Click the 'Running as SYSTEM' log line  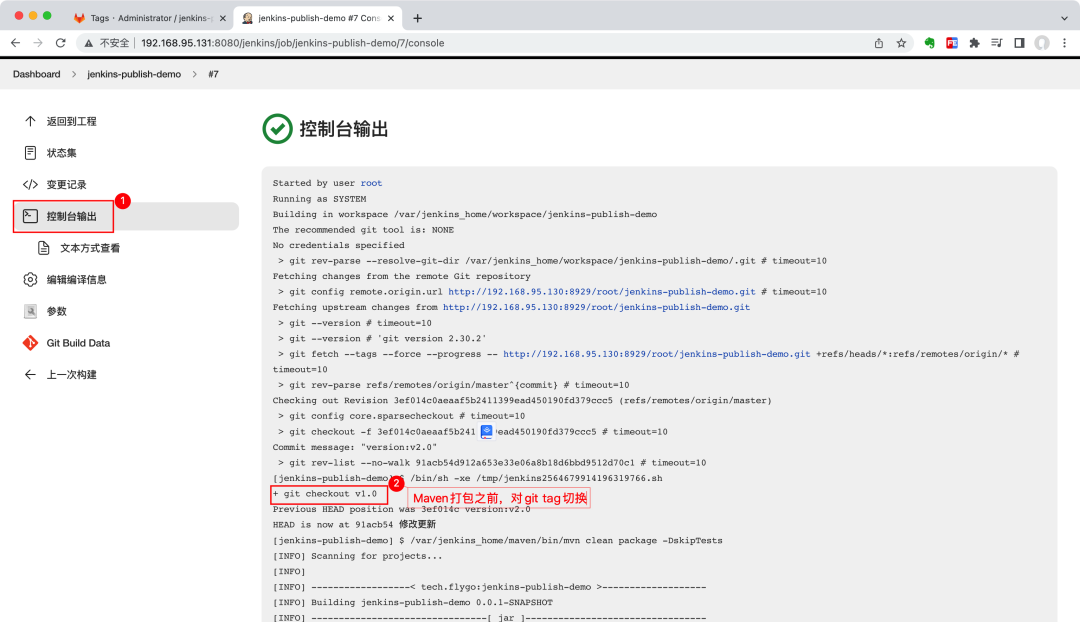(320, 199)
